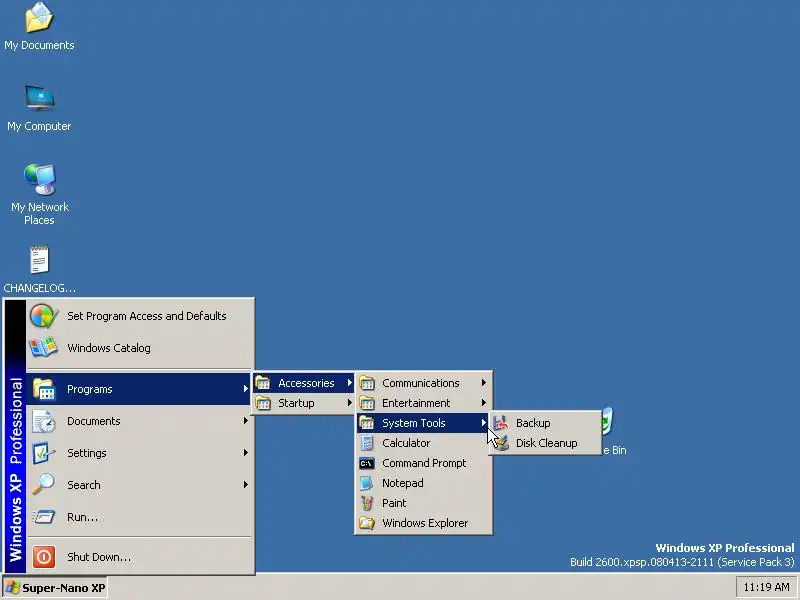Click the Backup program icon
The height and width of the screenshot is (600, 800).
(501, 423)
